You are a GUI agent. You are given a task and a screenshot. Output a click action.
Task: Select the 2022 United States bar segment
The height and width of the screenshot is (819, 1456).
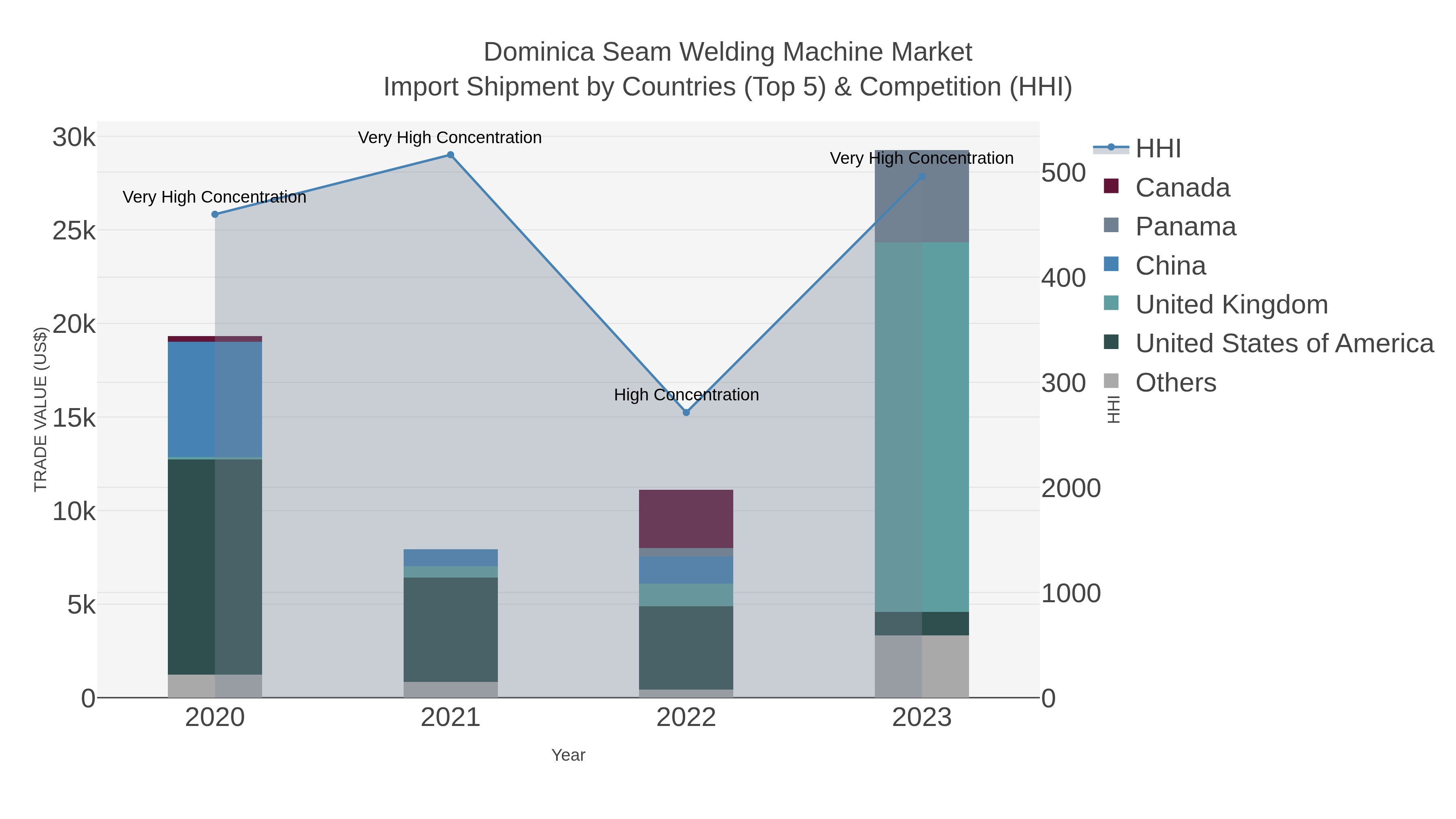click(x=686, y=648)
